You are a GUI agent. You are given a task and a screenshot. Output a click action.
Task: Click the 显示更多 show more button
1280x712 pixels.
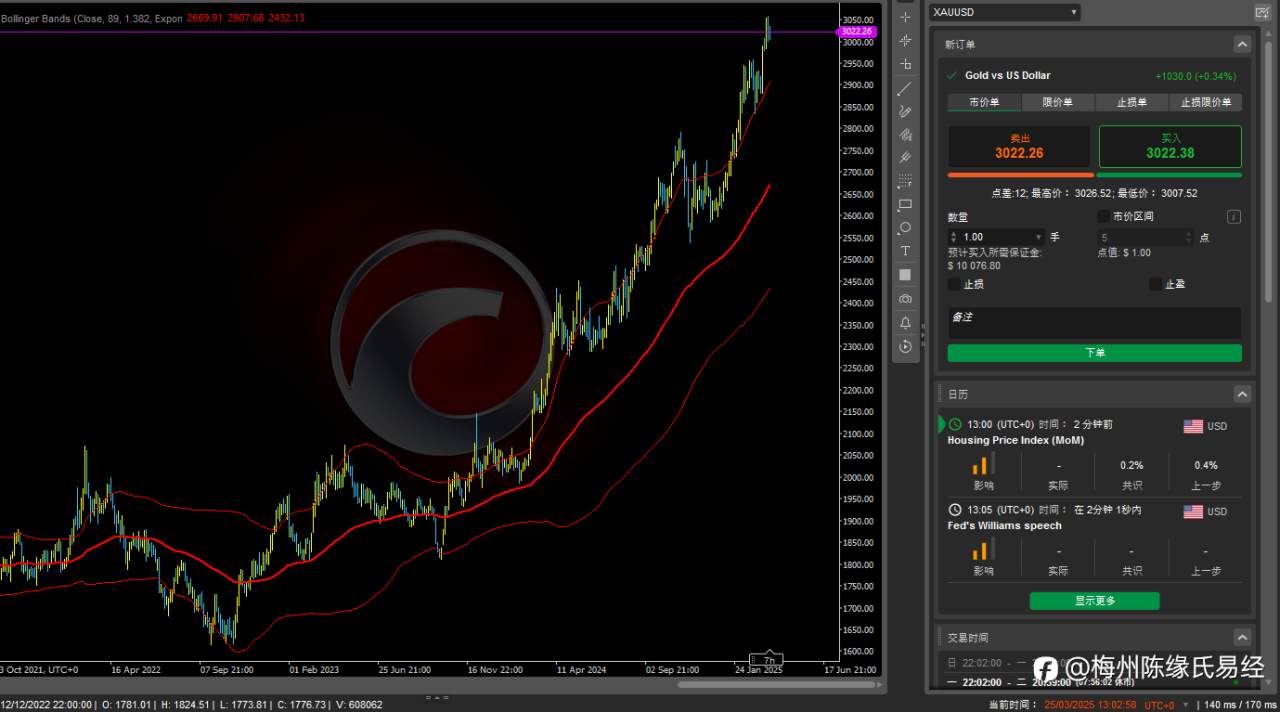(1094, 601)
